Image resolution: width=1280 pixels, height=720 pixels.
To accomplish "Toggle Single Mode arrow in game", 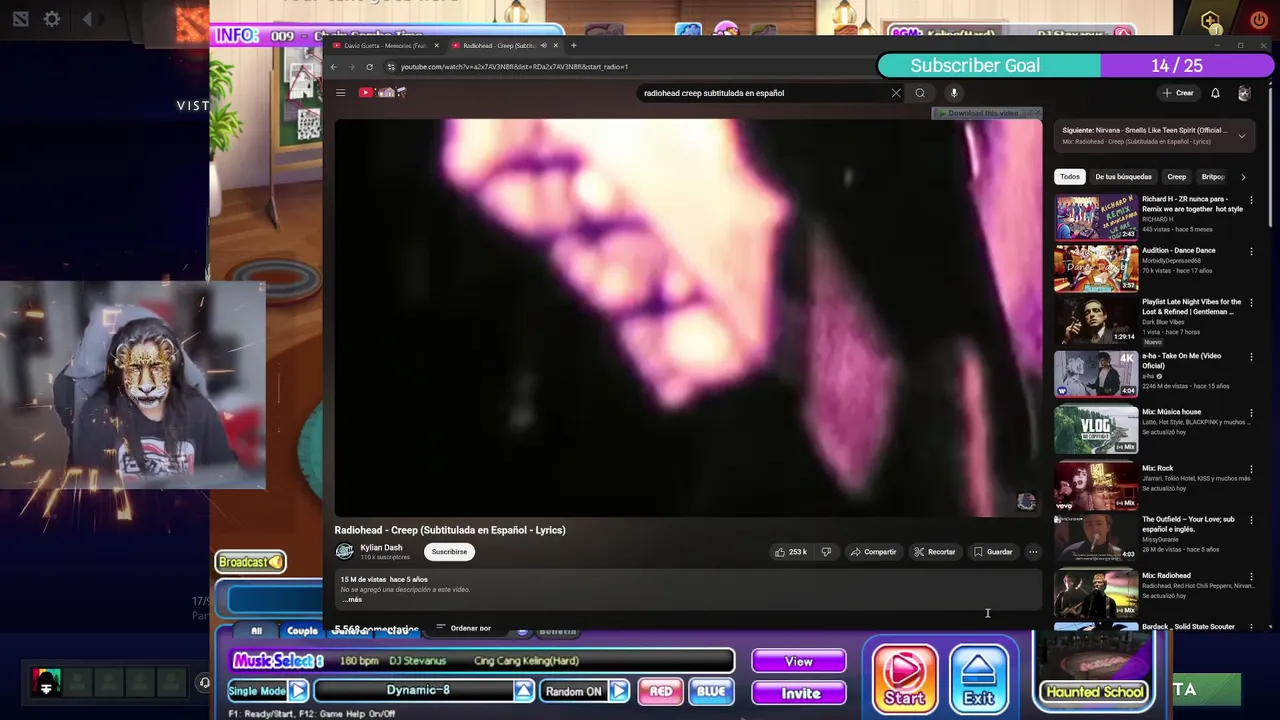I will tap(298, 691).
